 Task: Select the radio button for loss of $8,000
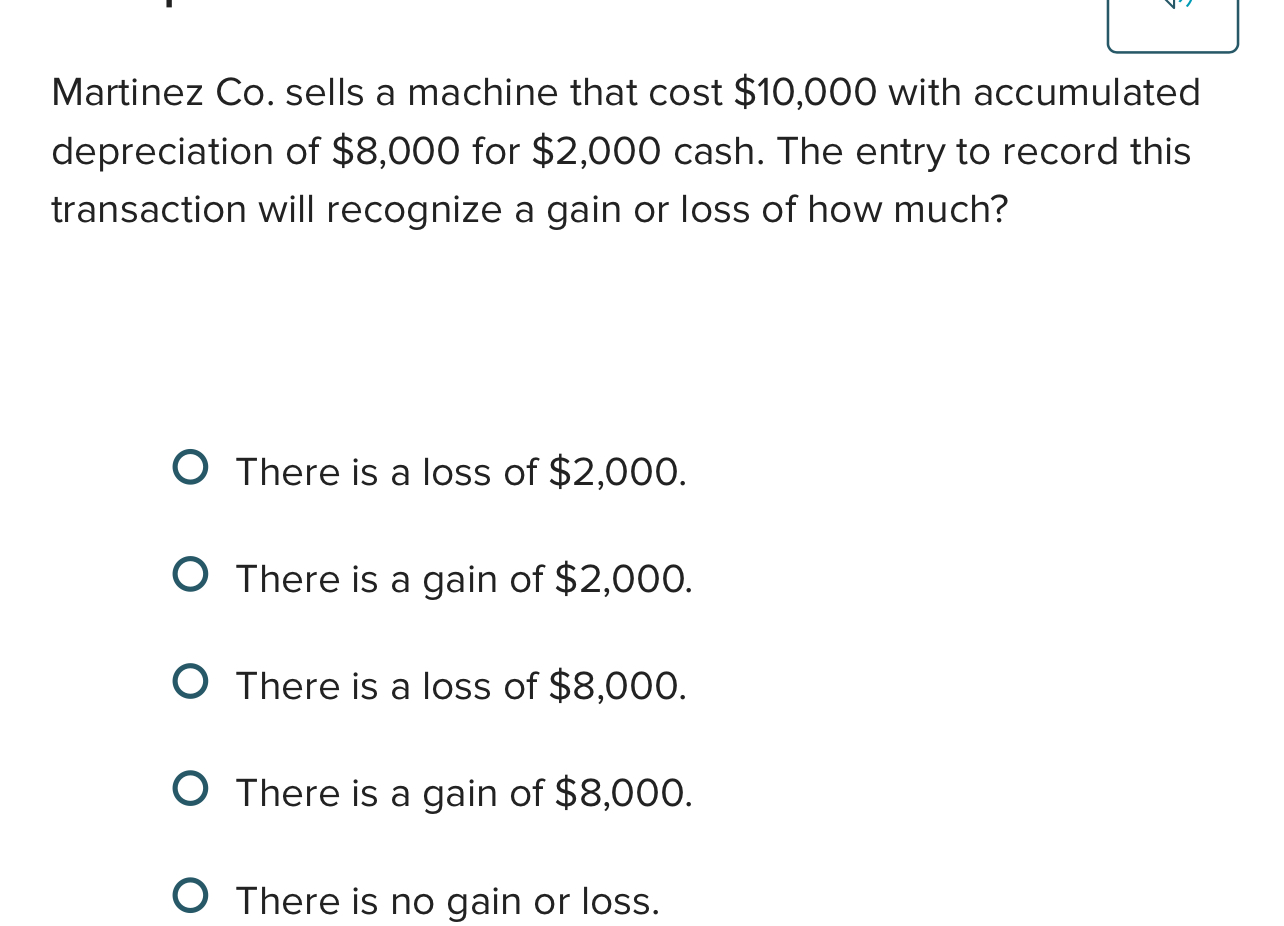click(193, 680)
